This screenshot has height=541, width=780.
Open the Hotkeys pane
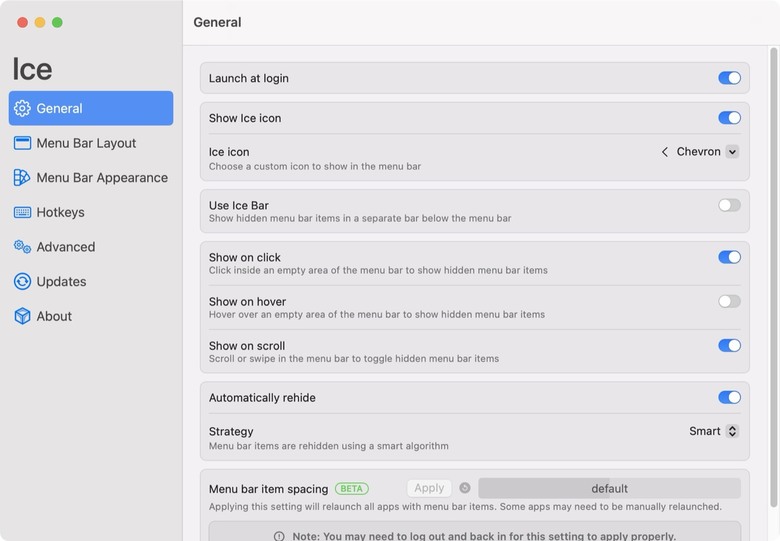point(91,212)
